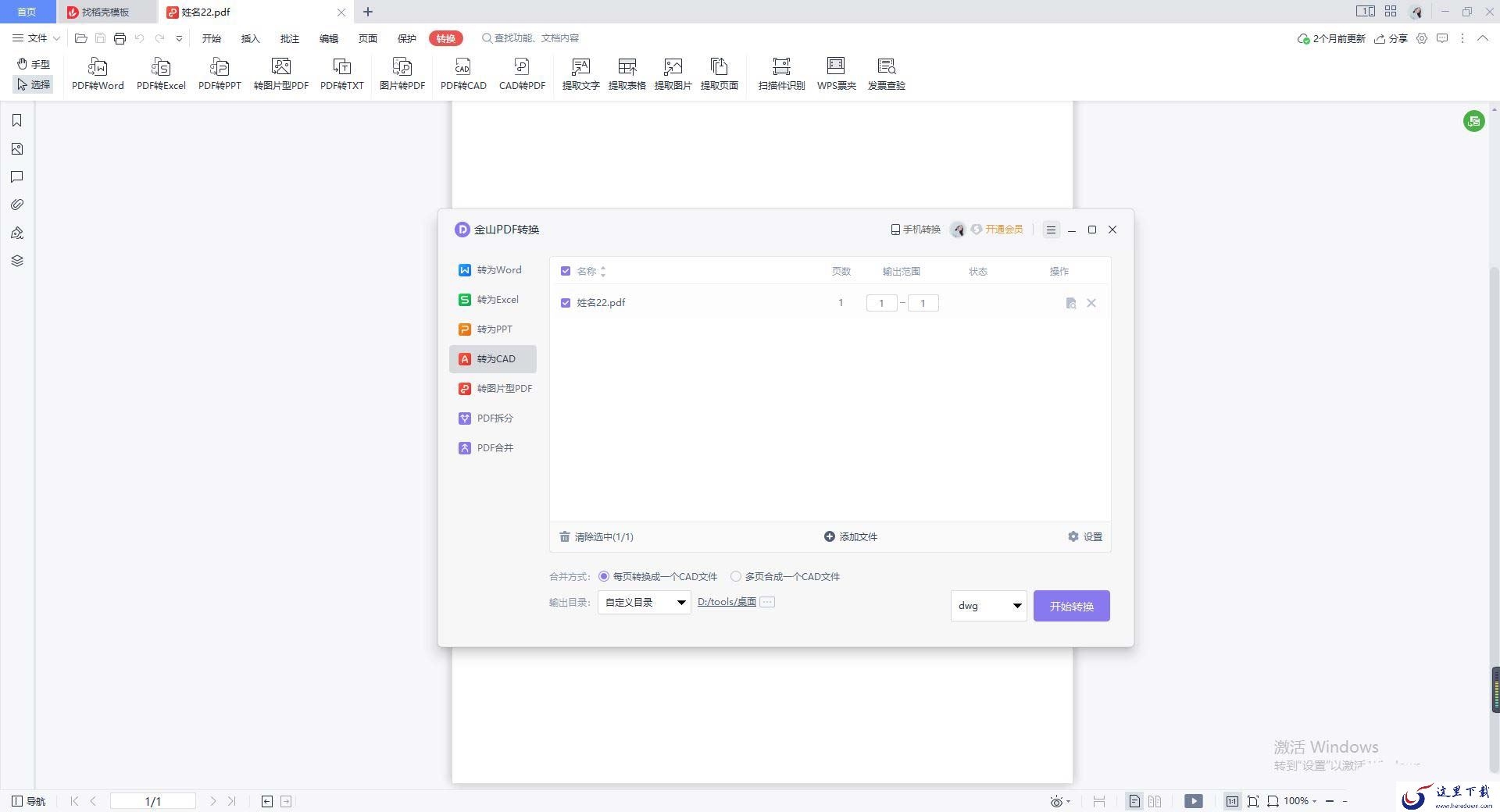Click the 查找功能、文档内容 search box
1500x812 pixels.
(531, 38)
